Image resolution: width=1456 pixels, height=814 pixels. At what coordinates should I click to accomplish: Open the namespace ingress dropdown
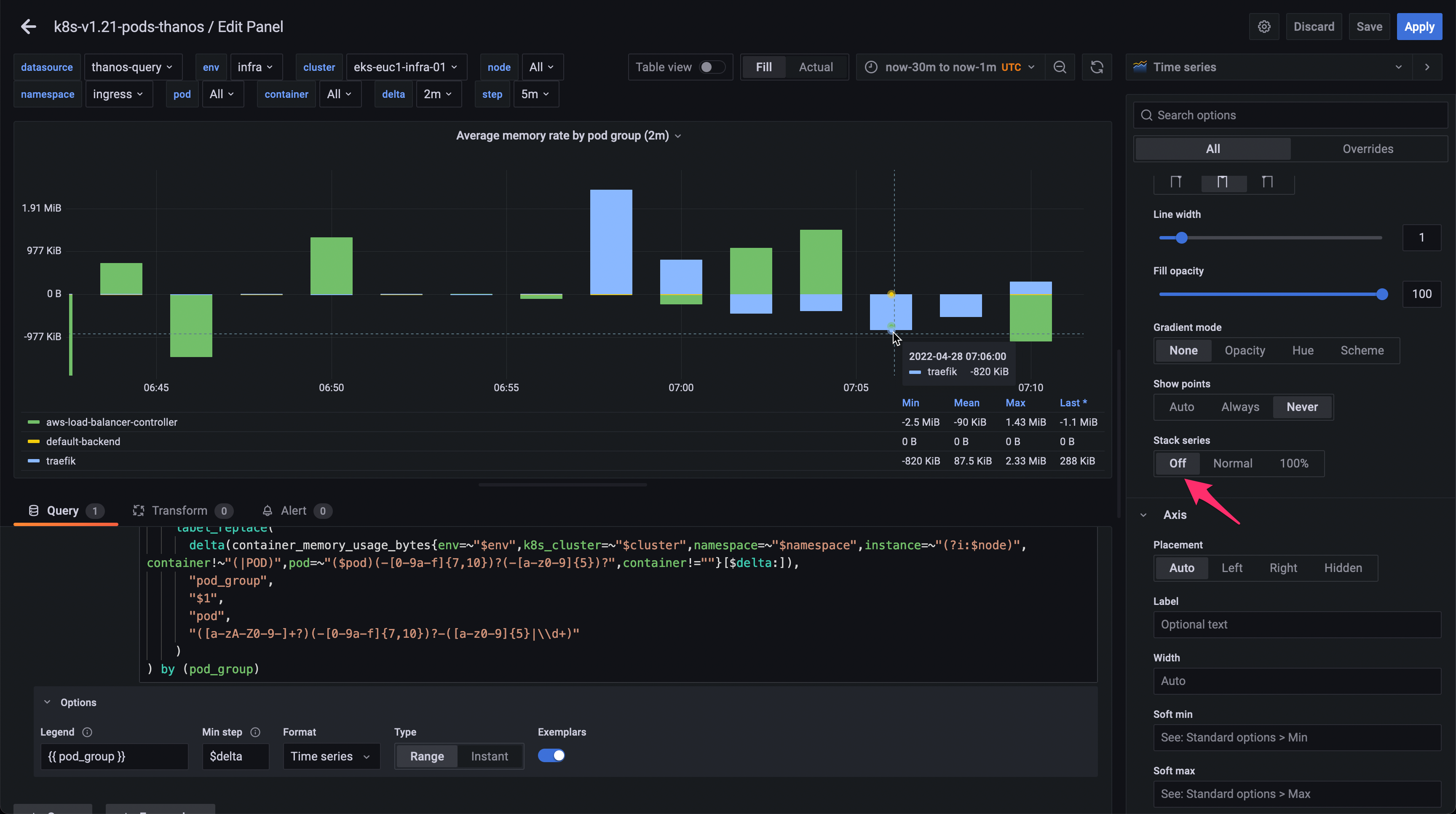118,94
